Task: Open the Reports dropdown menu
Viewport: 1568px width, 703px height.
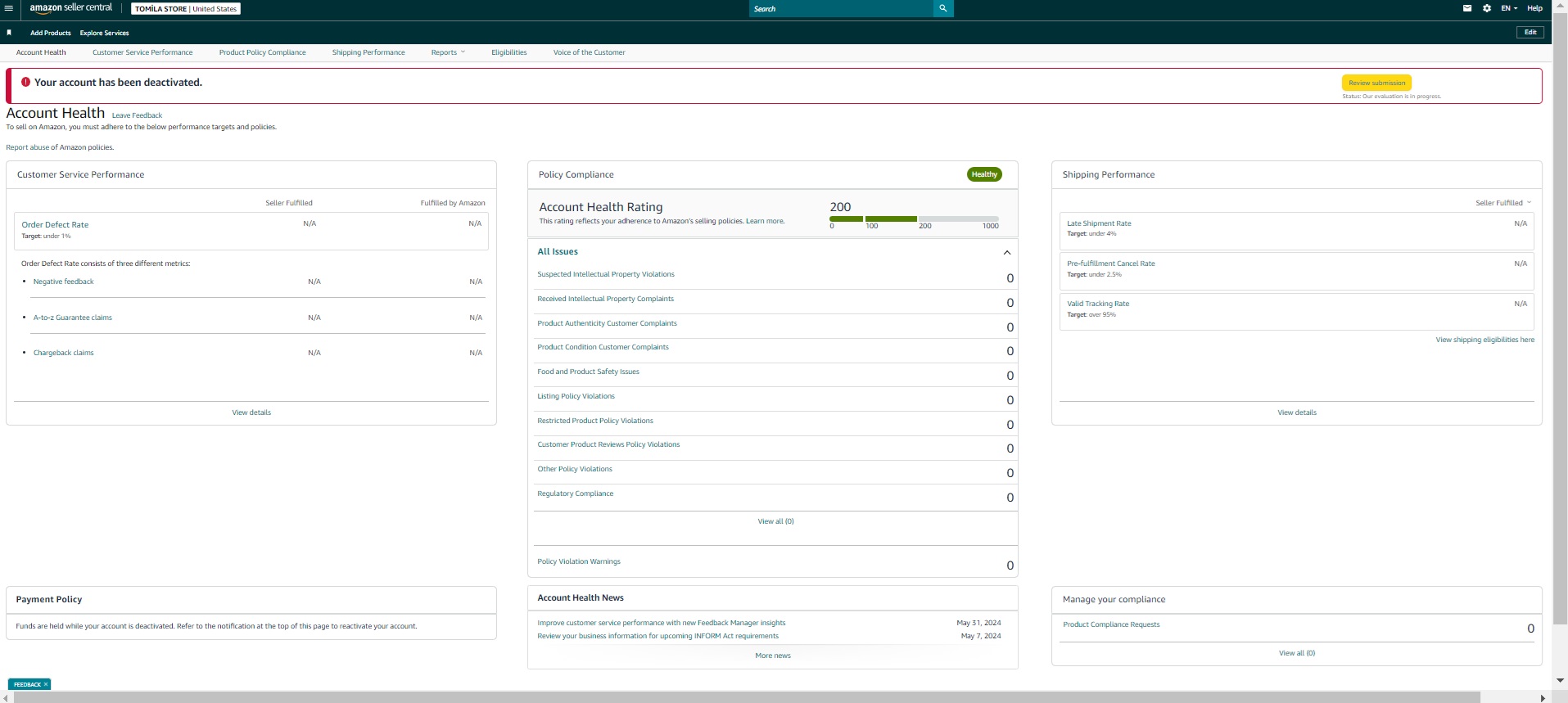Action: [448, 52]
